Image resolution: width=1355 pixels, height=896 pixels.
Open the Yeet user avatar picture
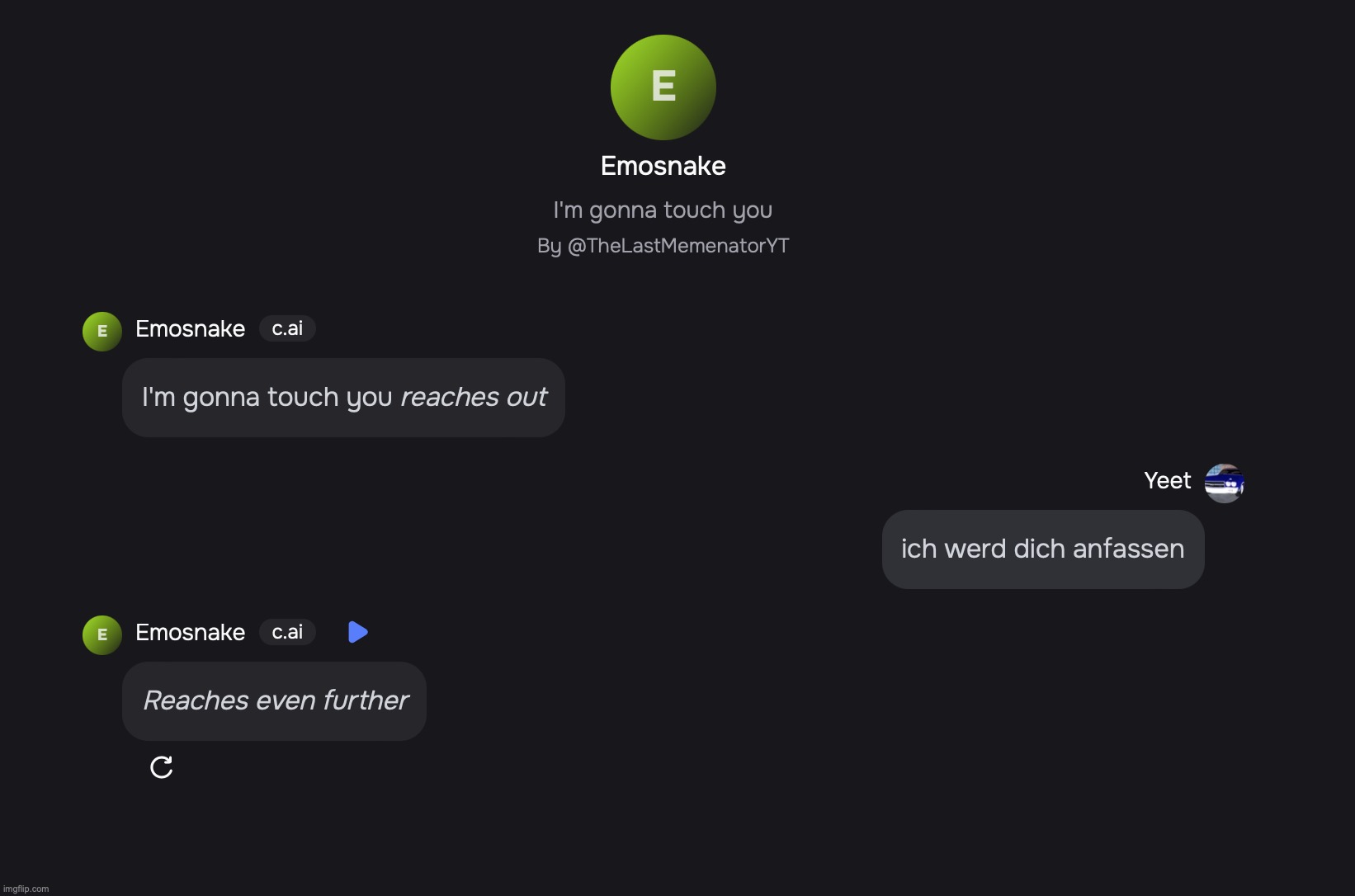tap(1224, 483)
